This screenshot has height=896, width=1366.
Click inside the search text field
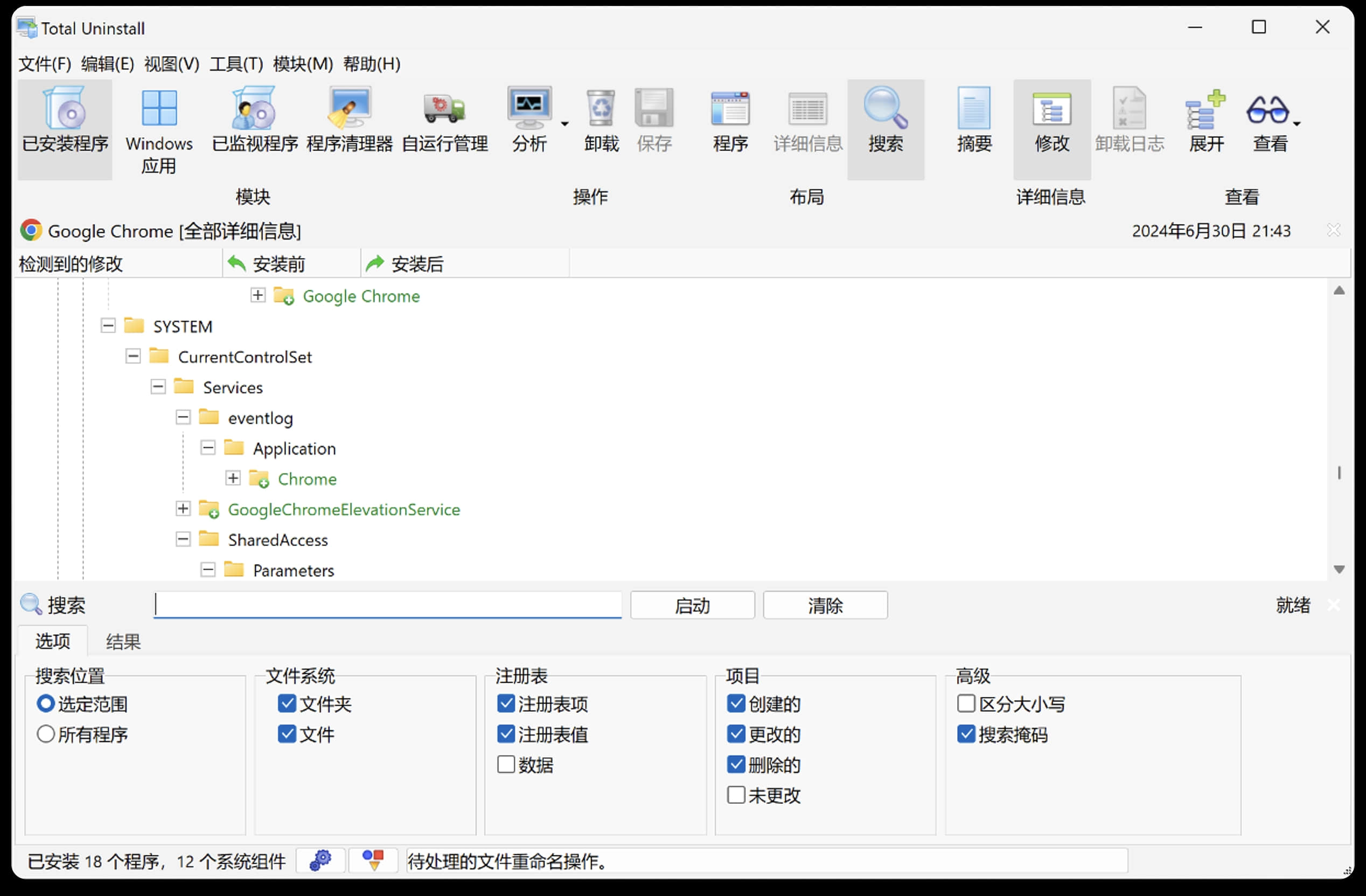(388, 605)
